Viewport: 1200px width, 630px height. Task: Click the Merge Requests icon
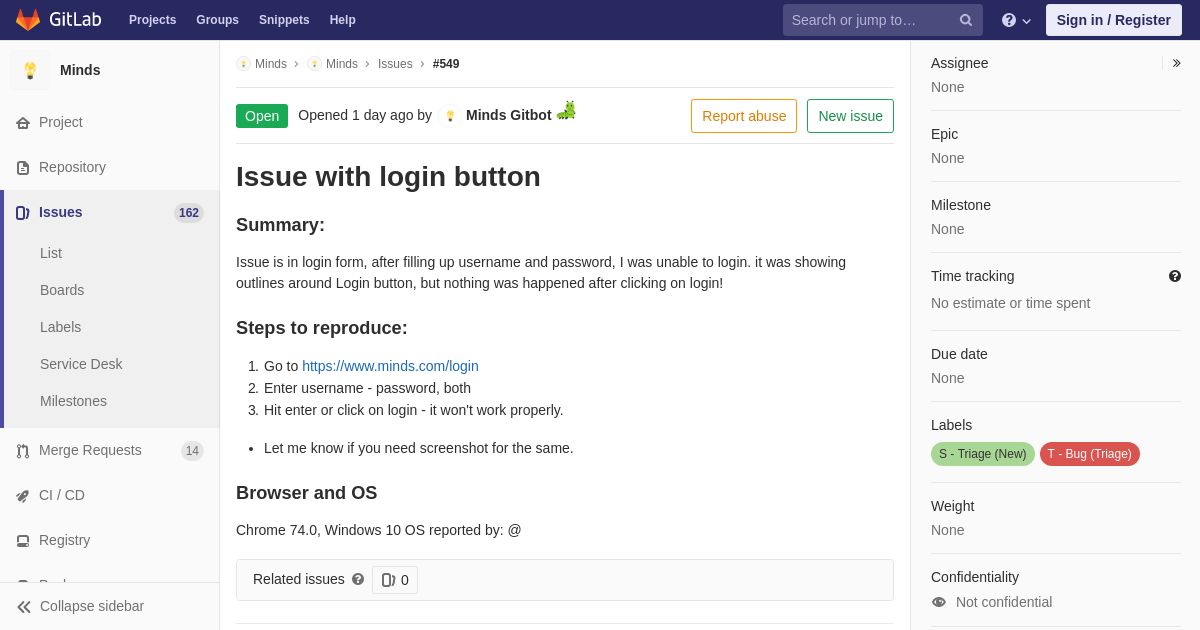[x=23, y=451]
